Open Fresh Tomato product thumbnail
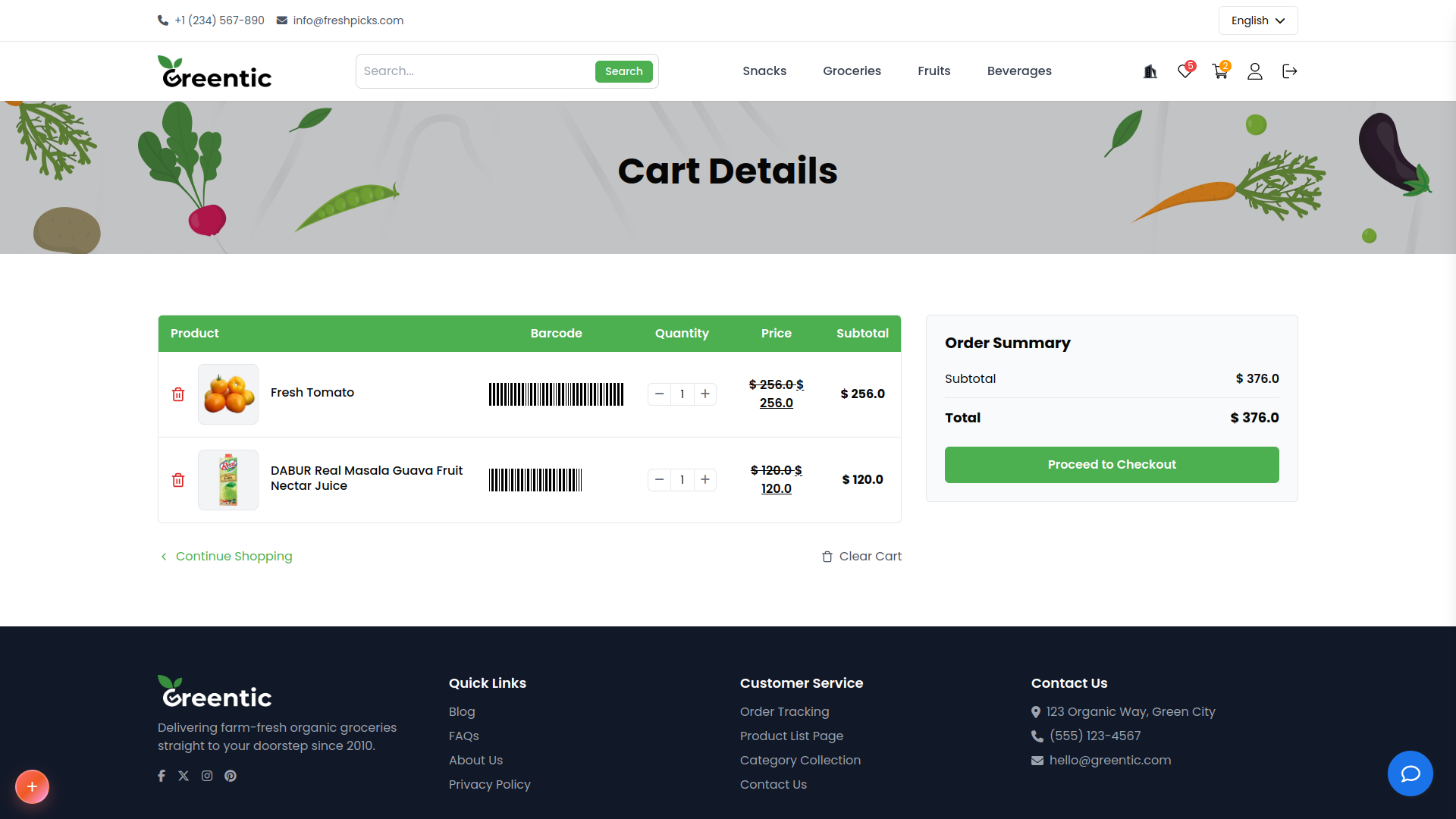The image size is (1456, 819). click(228, 394)
